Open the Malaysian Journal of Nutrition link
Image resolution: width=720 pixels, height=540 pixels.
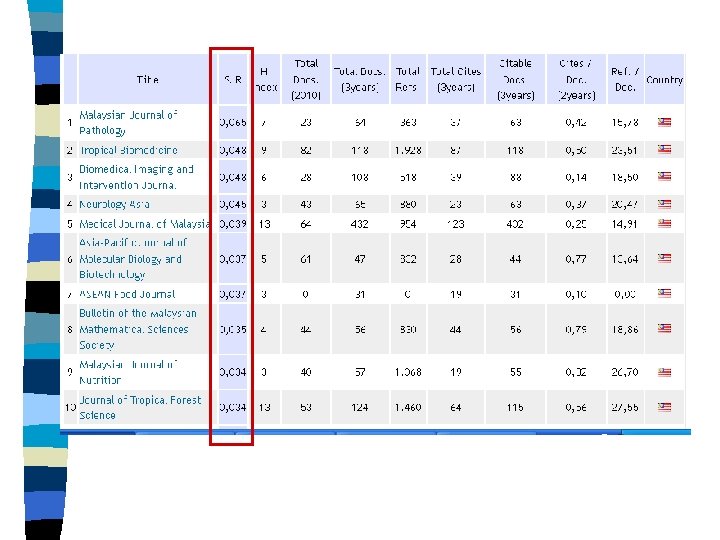point(128,372)
